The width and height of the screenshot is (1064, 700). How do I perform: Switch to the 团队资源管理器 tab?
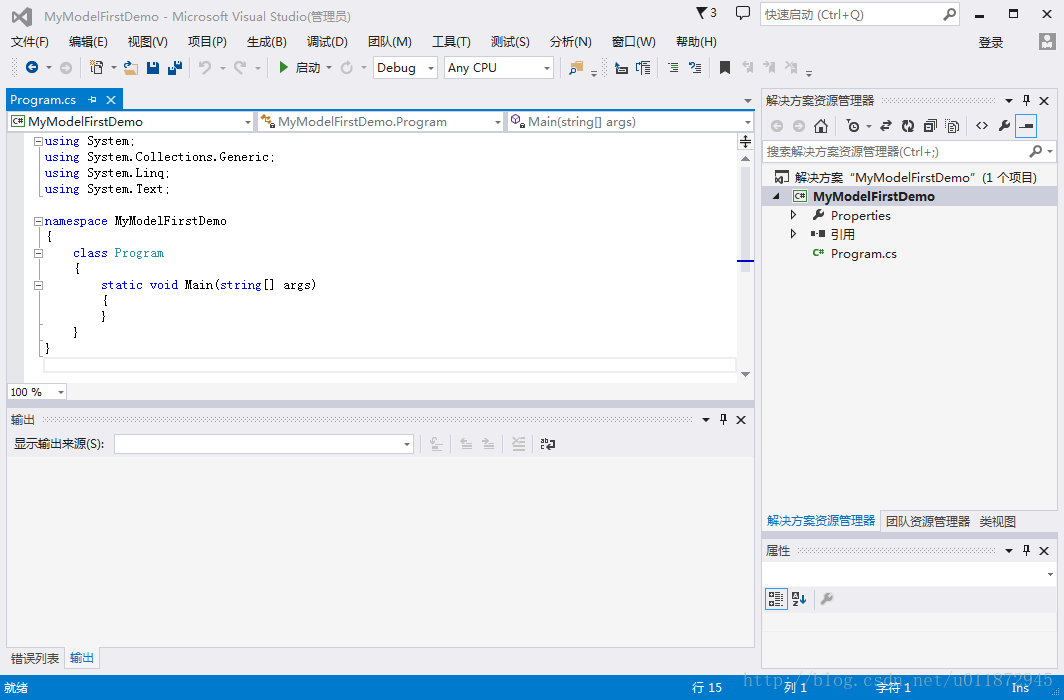point(928,522)
